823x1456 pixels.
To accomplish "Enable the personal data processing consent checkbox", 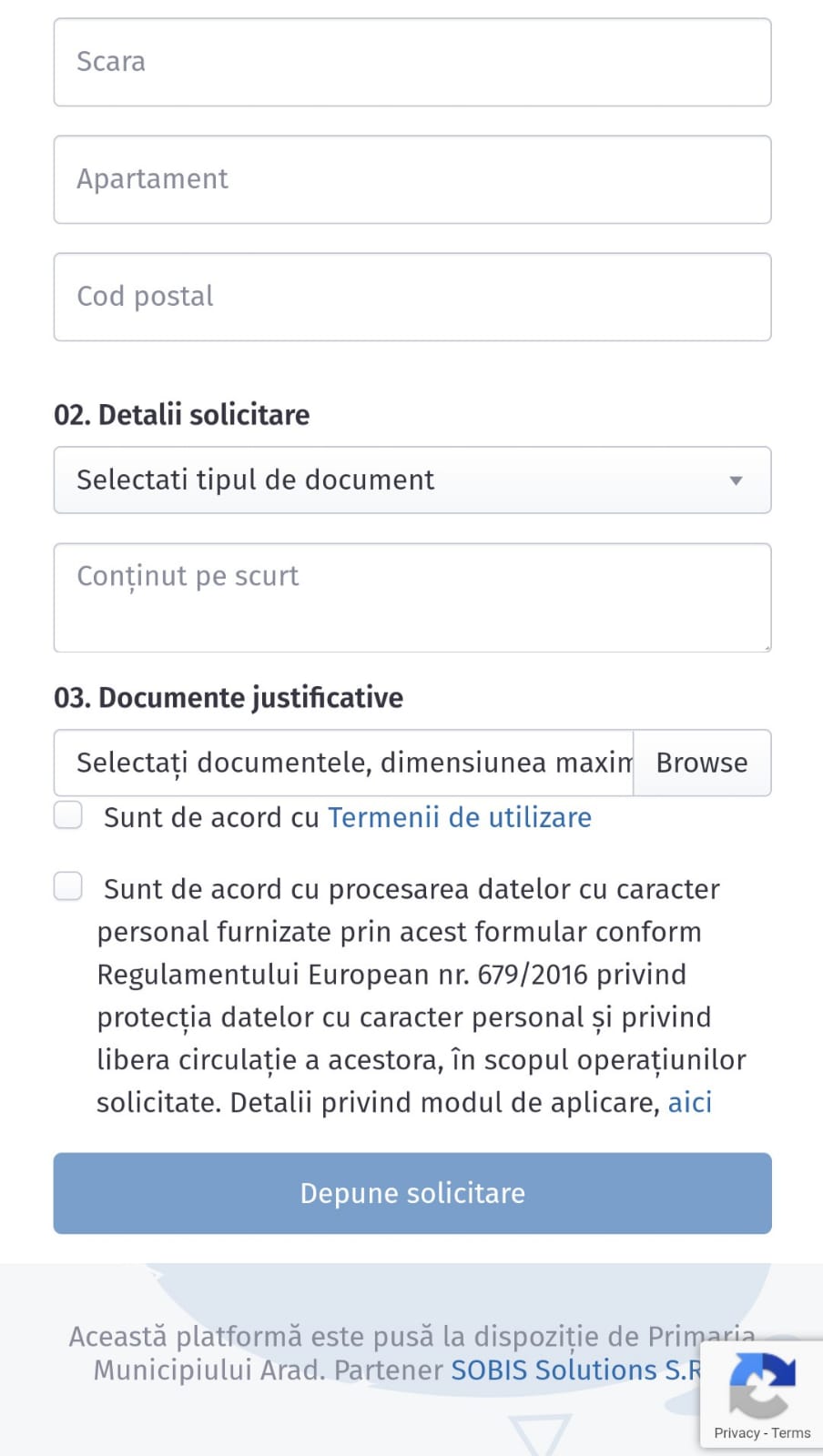I will point(68,886).
